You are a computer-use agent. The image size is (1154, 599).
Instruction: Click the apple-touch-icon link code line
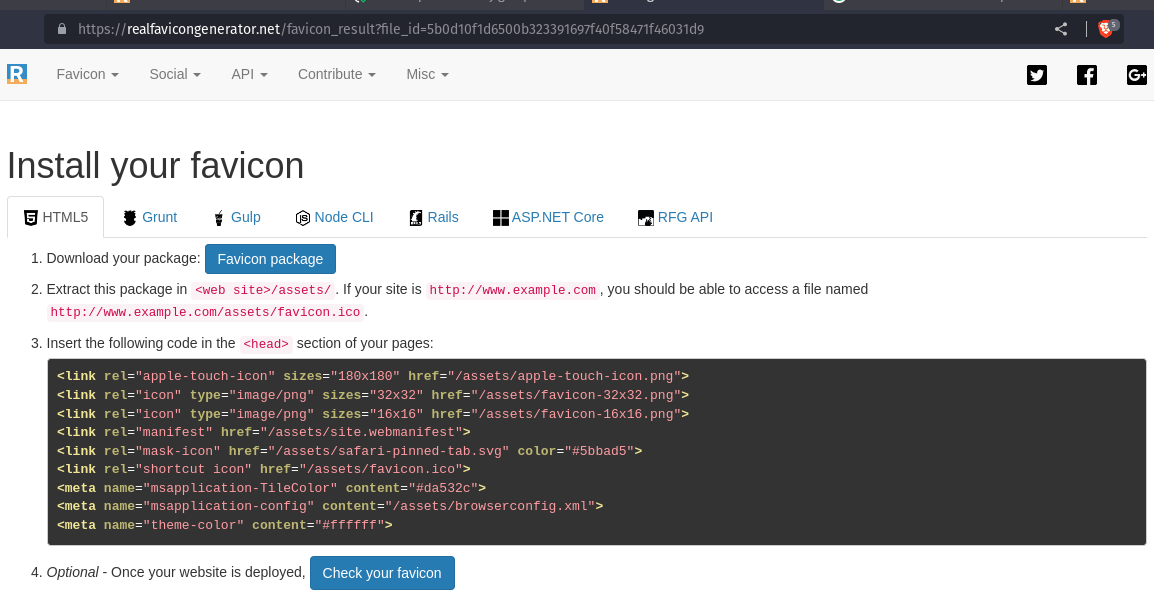click(x=372, y=376)
